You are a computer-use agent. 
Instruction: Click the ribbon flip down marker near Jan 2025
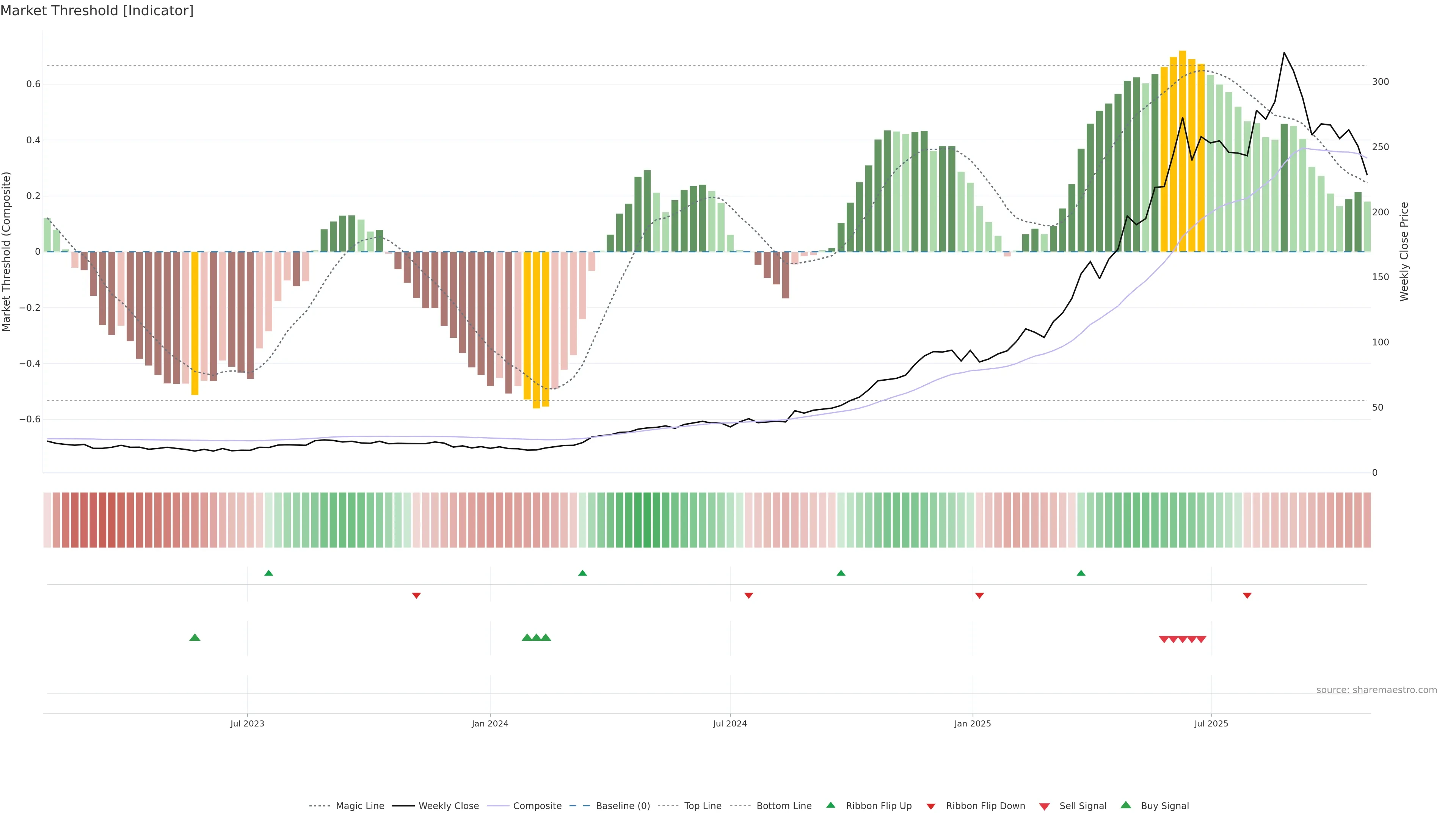click(979, 595)
